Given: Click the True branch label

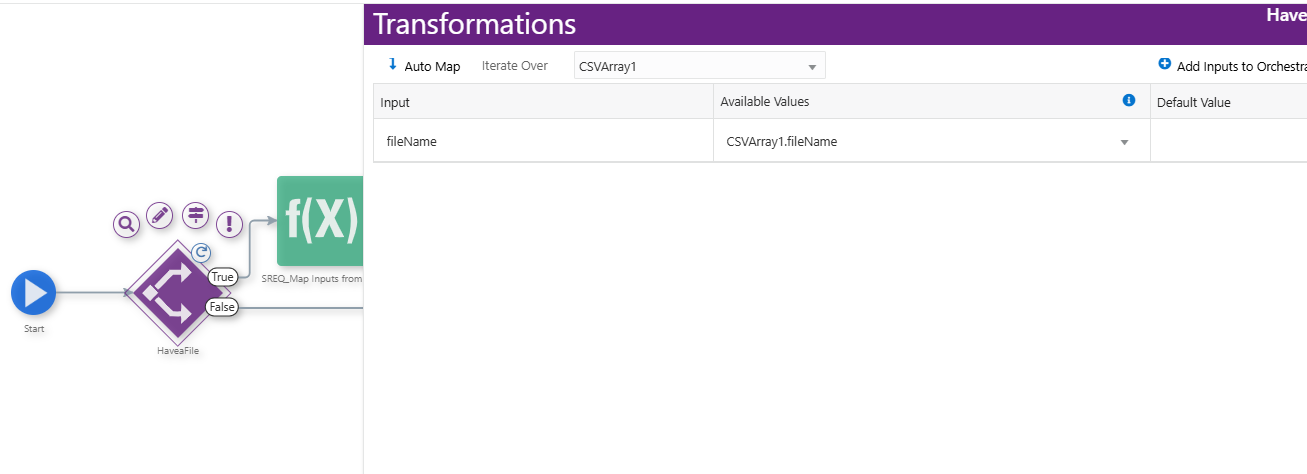Looking at the screenshot, I should (222, 277).
